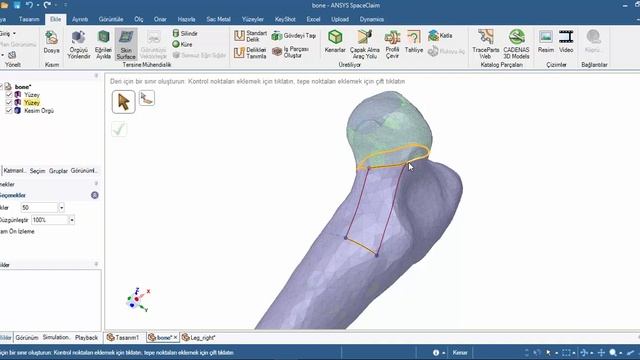Open TraceParts Web catalog
Viewport: 640px width, 360px height.
485,44
